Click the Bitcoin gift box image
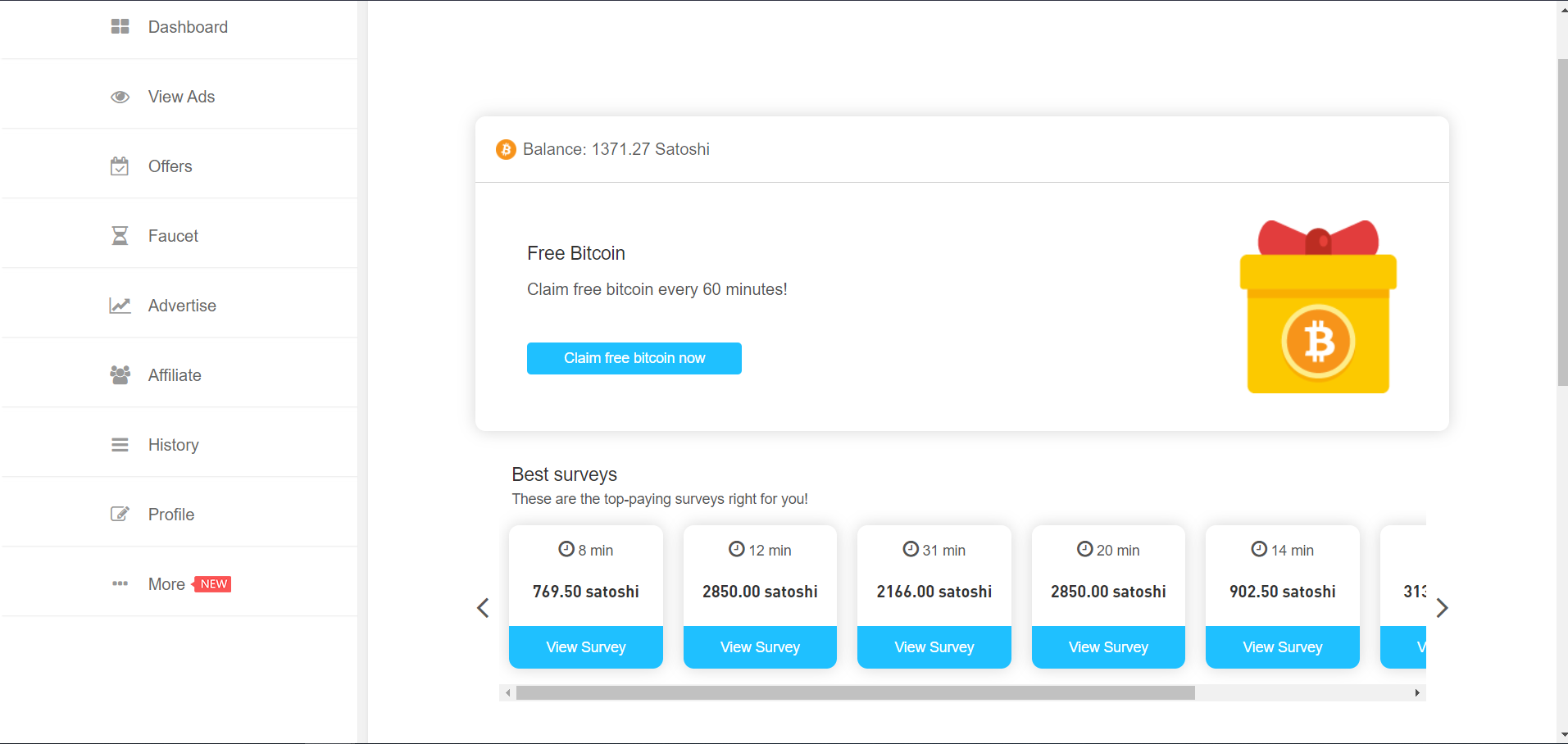Viewport: 1568px width, 744px height. tap(1318, 306)
